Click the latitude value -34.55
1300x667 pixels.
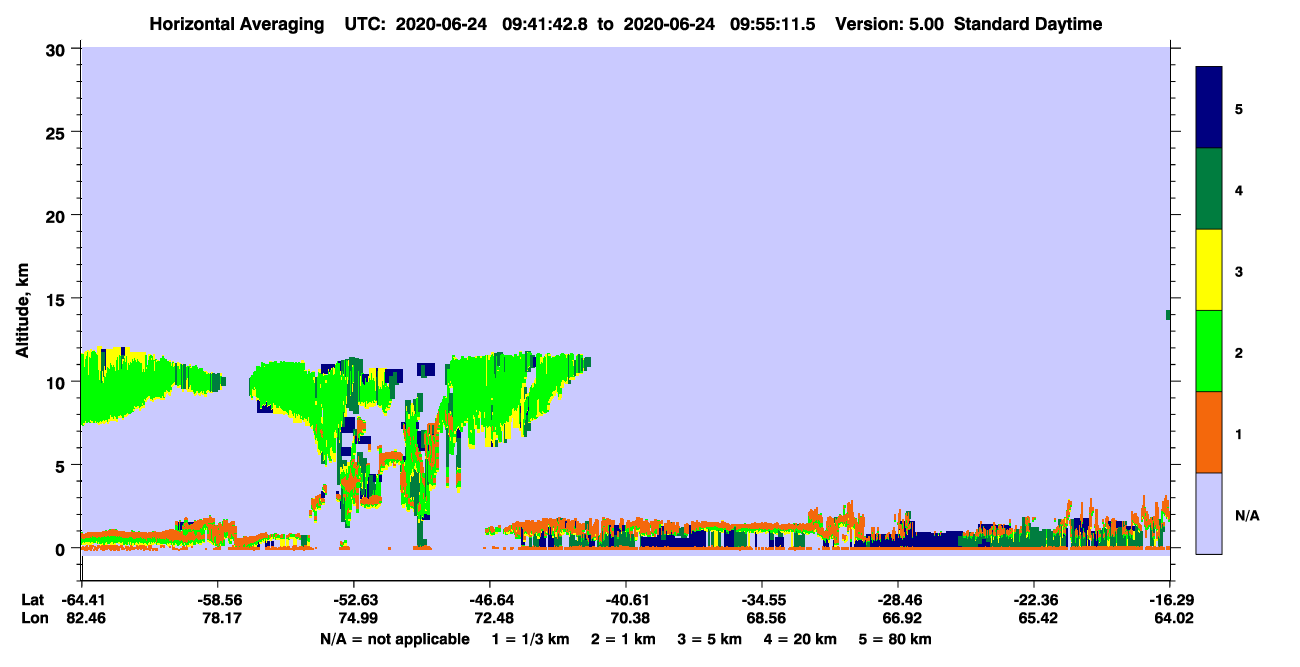(x=762, y=600)
